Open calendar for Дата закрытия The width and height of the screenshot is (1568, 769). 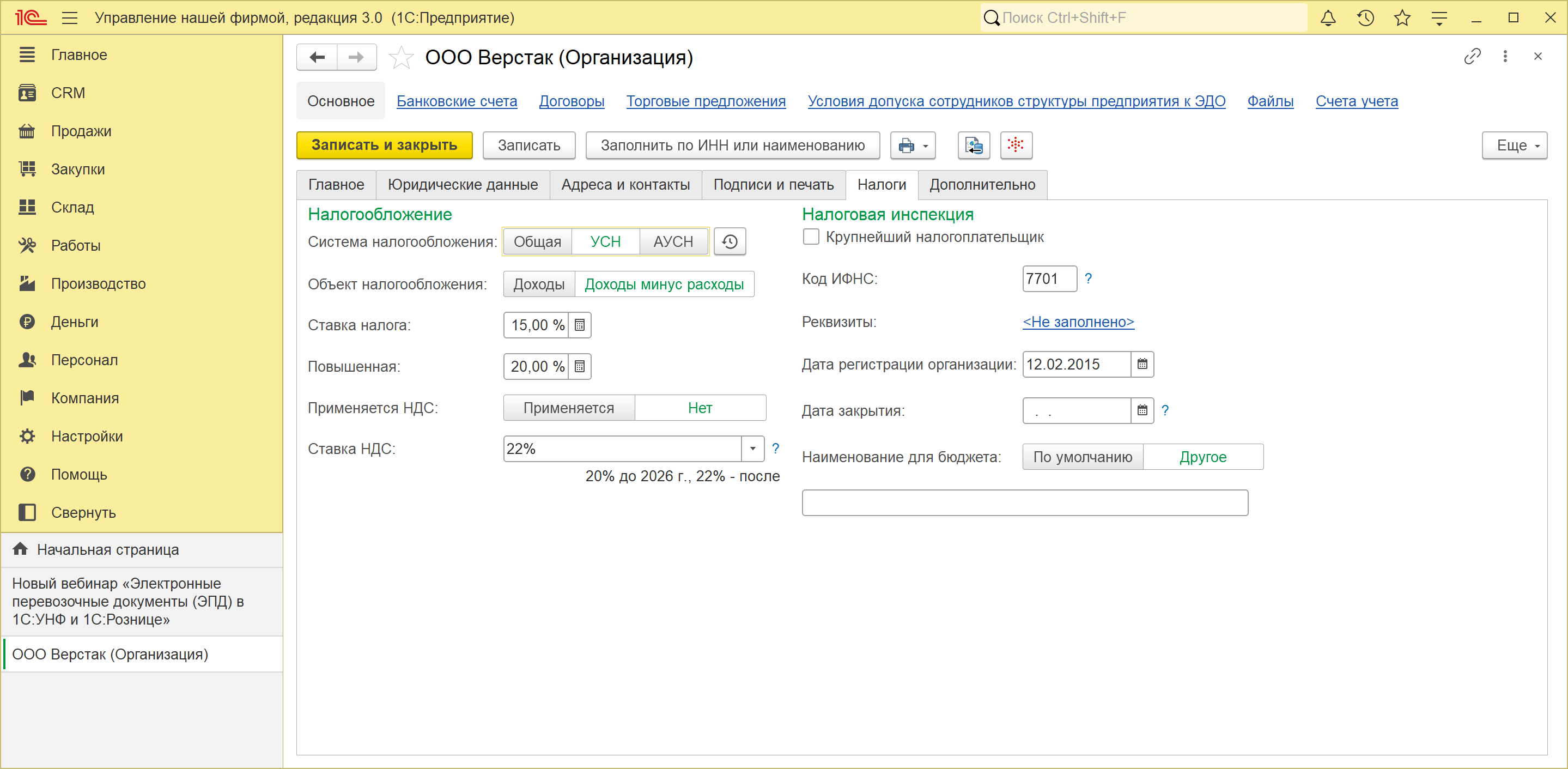(x=1142, y=410)
